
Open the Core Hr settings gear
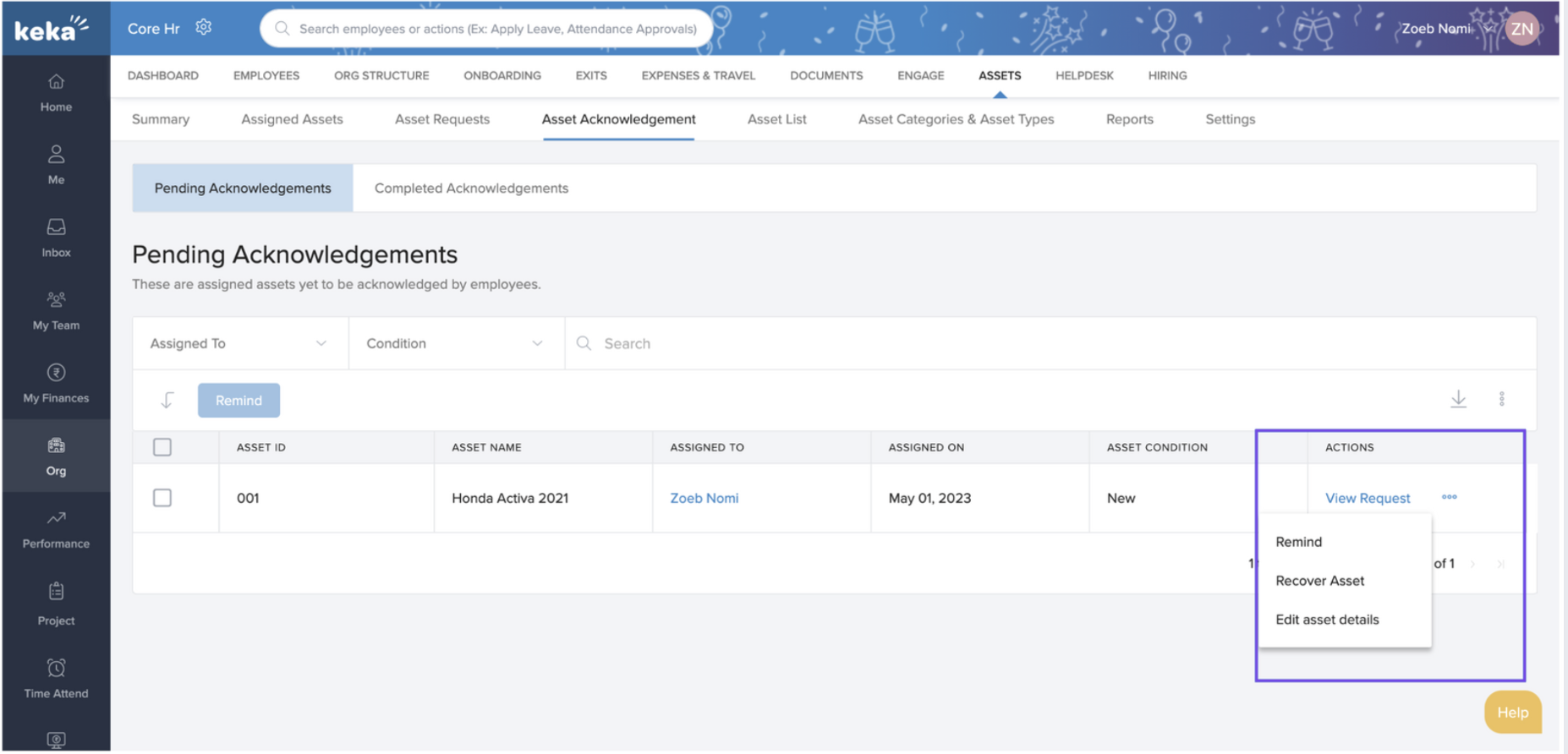pos(203,27)
